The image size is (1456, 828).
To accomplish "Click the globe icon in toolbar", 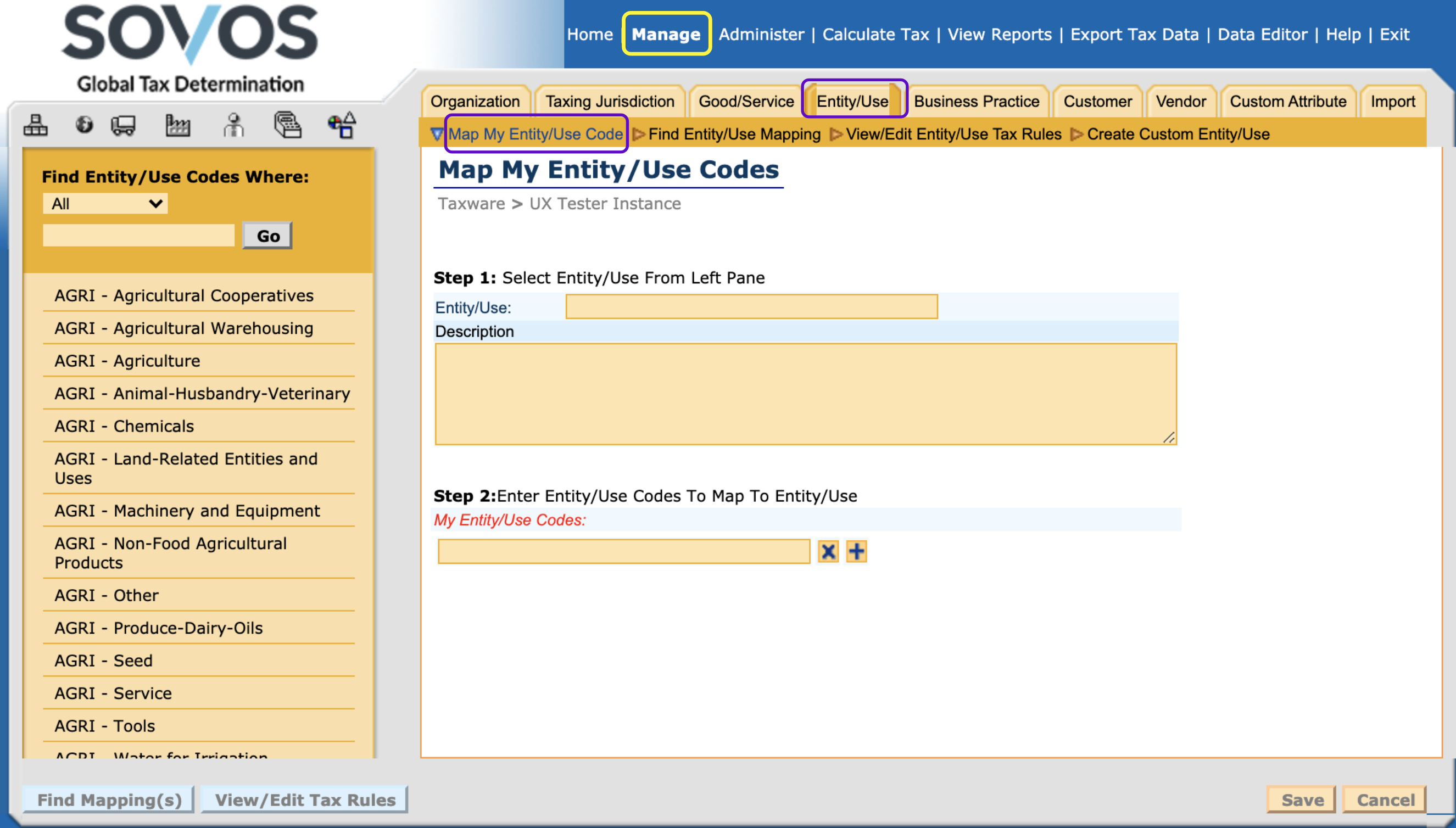I will click(x=84, y=125).
